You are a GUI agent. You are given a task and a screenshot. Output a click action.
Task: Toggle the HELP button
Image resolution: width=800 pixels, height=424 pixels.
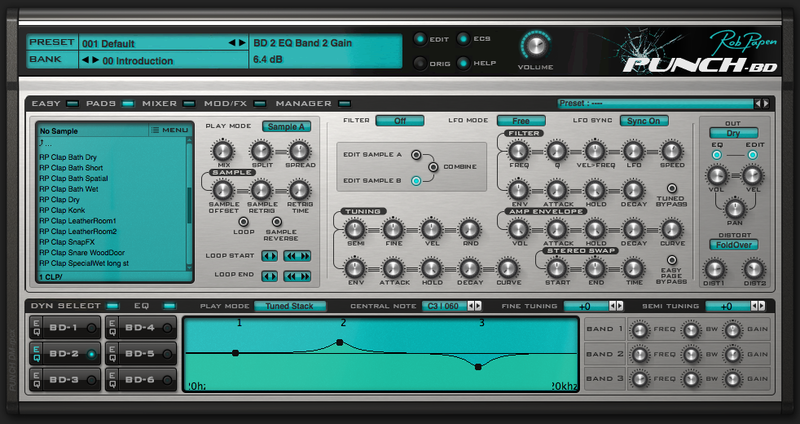tap(463, 63)
